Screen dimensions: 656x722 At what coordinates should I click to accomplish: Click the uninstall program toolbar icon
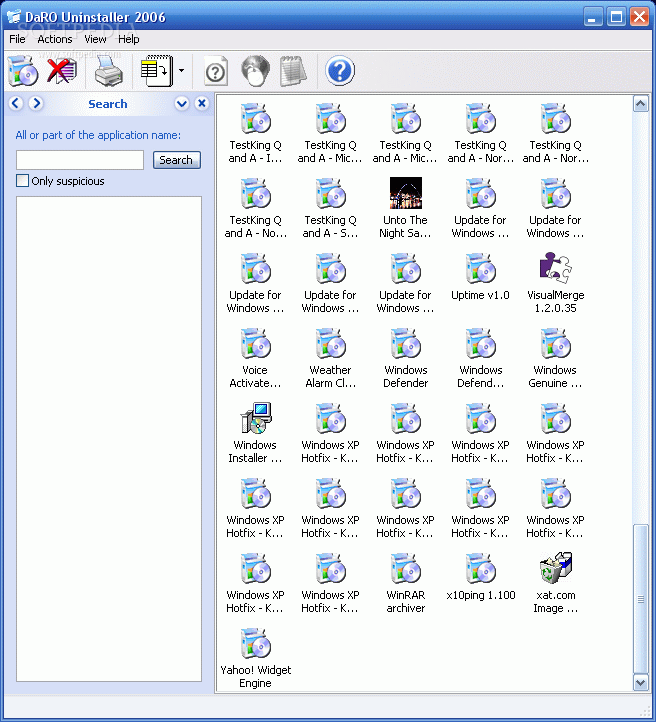click(23, 71)
